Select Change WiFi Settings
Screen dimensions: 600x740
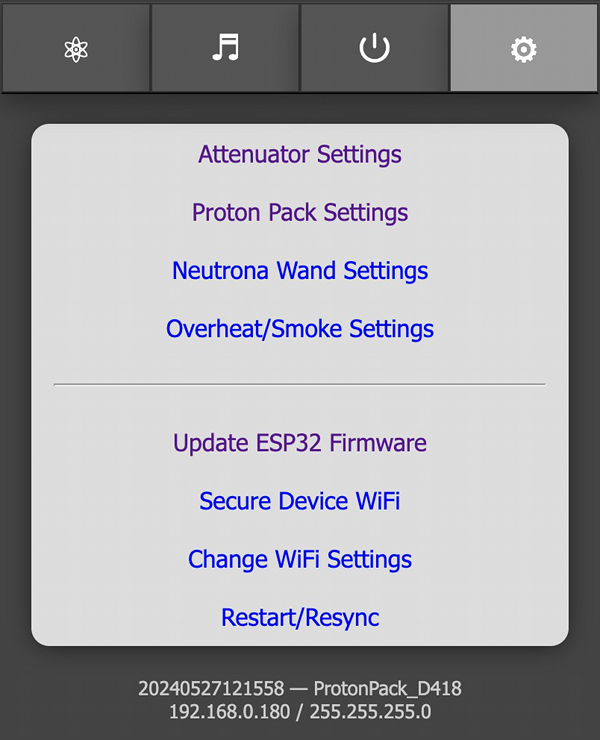[x=300, y=559]
